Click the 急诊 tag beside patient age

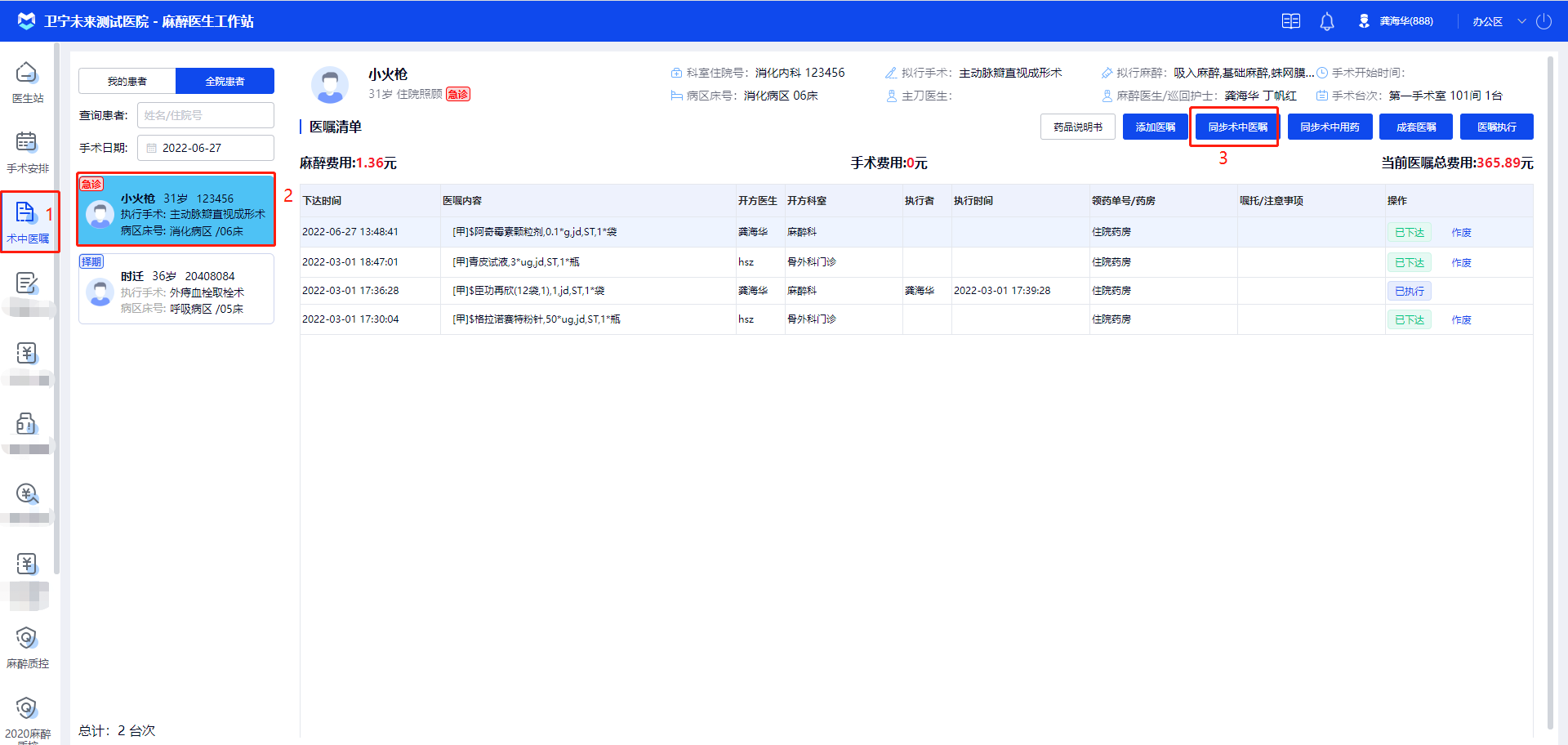(x=458, y=94)
